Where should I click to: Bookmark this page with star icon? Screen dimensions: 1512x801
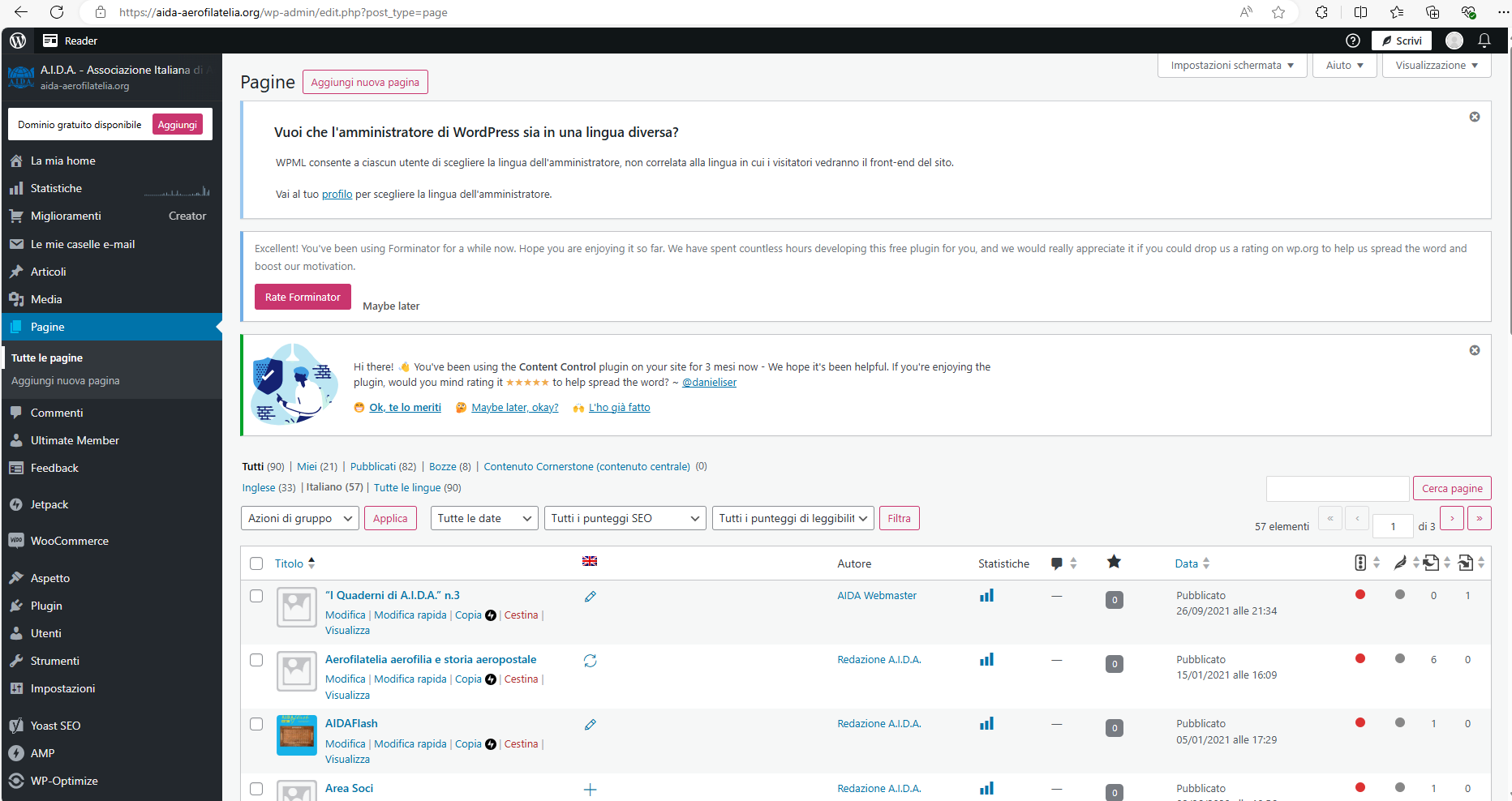[x=1278, y=12]
